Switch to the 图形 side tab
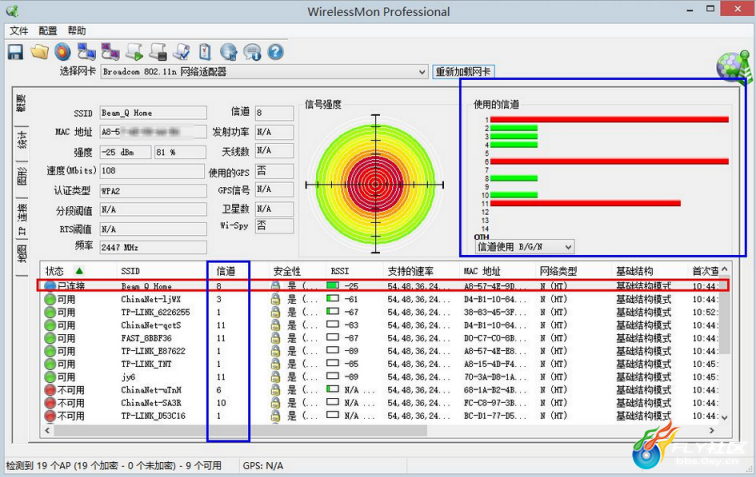This screenshot has height=477, width=756. (x=22, y=176)
